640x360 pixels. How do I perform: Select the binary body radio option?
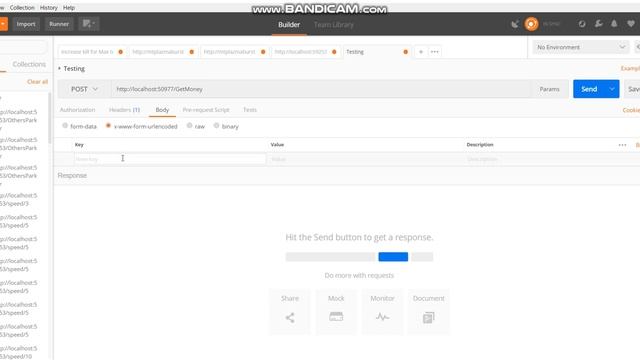pos(216,126)
